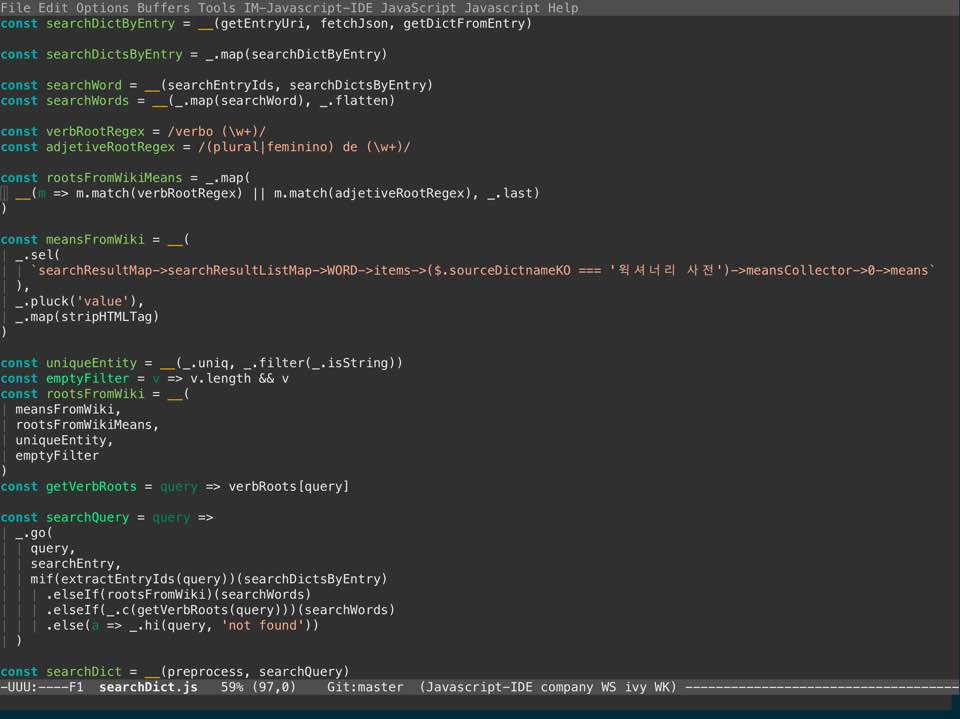Screen dimensions: 960x719
Task: Open the JavaScript menu
Action: 418,8
